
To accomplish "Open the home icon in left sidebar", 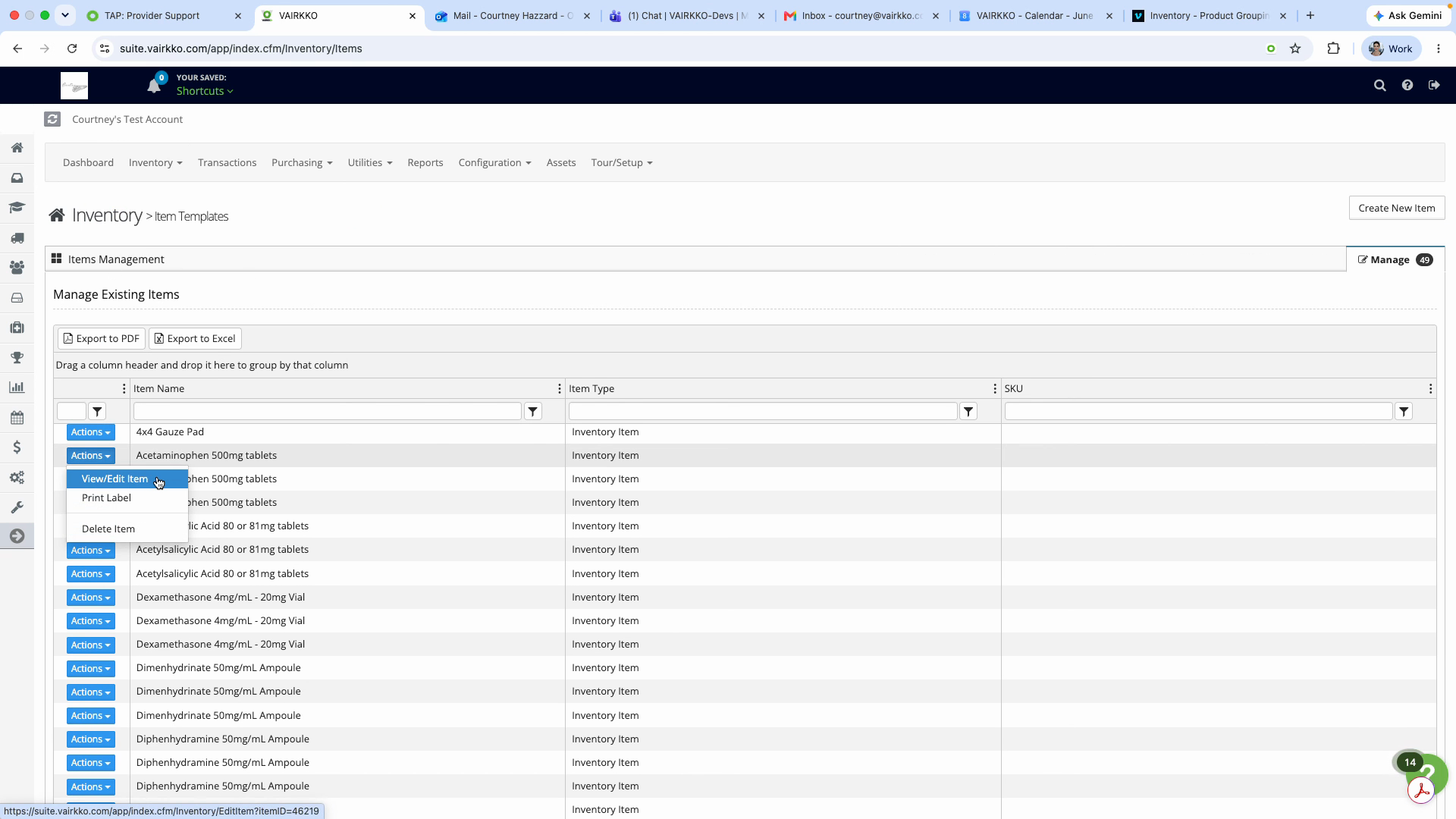I will (x=17, y=148).
